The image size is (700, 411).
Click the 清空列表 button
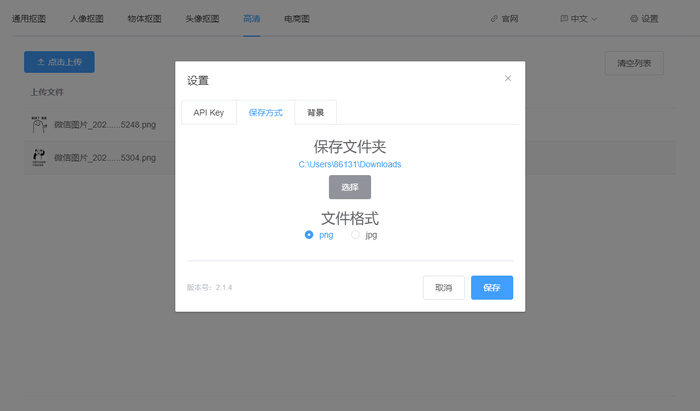(634, 63)
